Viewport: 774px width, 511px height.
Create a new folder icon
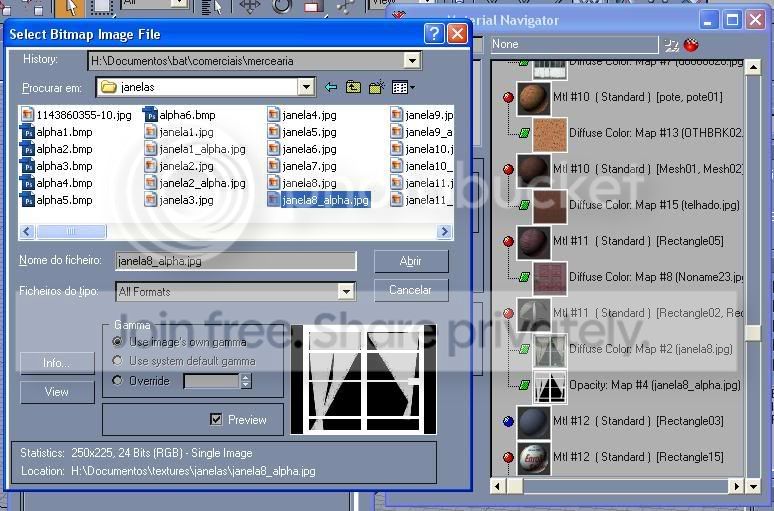coord(377,87)
